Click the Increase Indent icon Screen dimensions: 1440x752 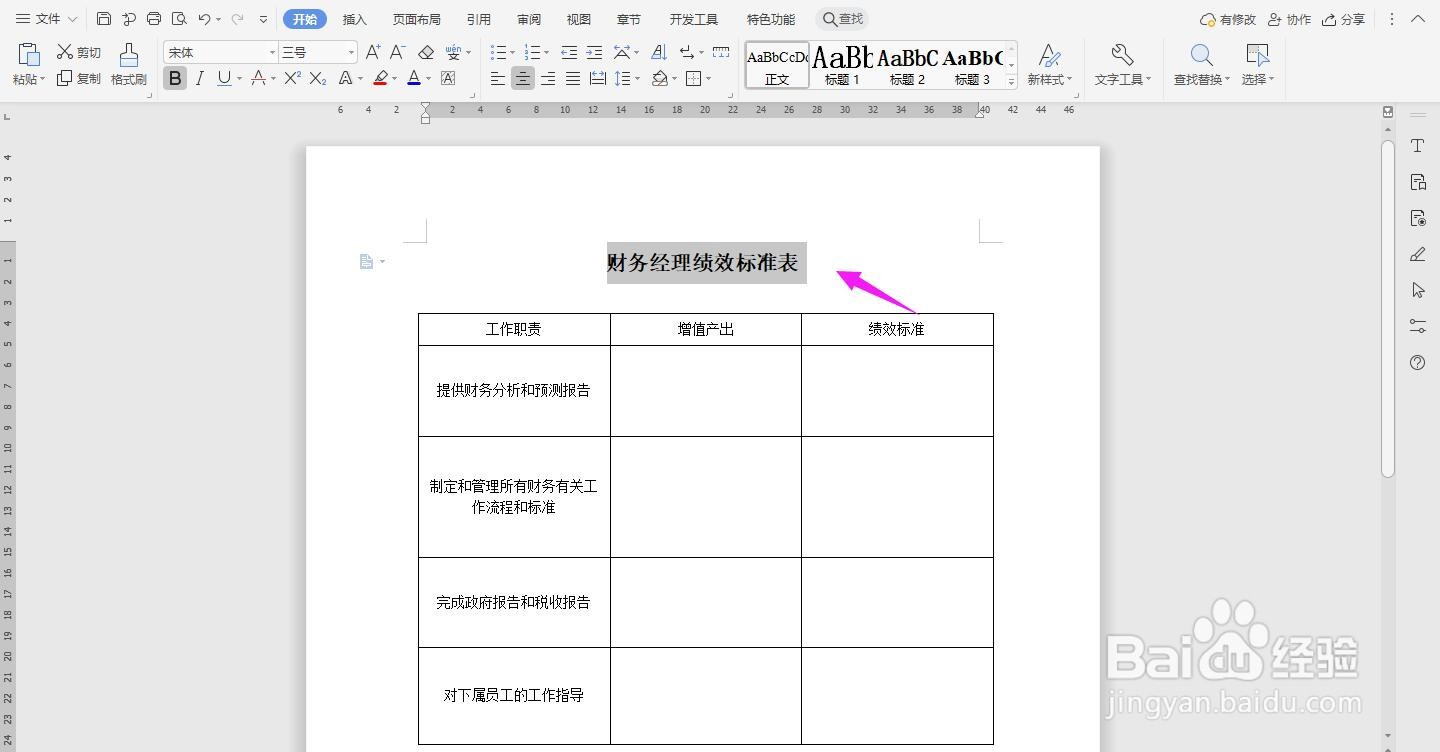click(x=594, y=52)
